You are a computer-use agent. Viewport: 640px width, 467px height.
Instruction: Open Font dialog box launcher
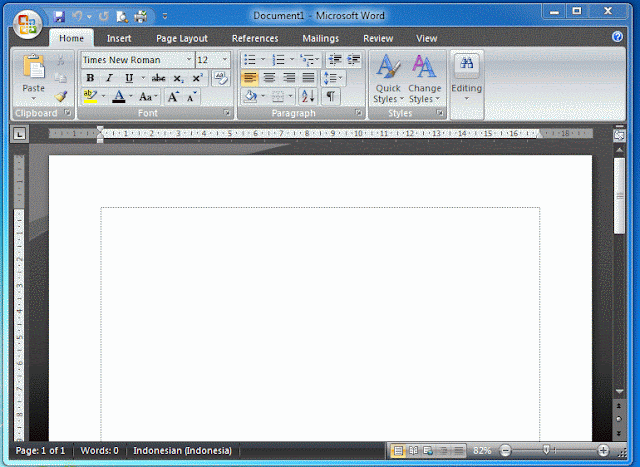(x=227, y=113)
